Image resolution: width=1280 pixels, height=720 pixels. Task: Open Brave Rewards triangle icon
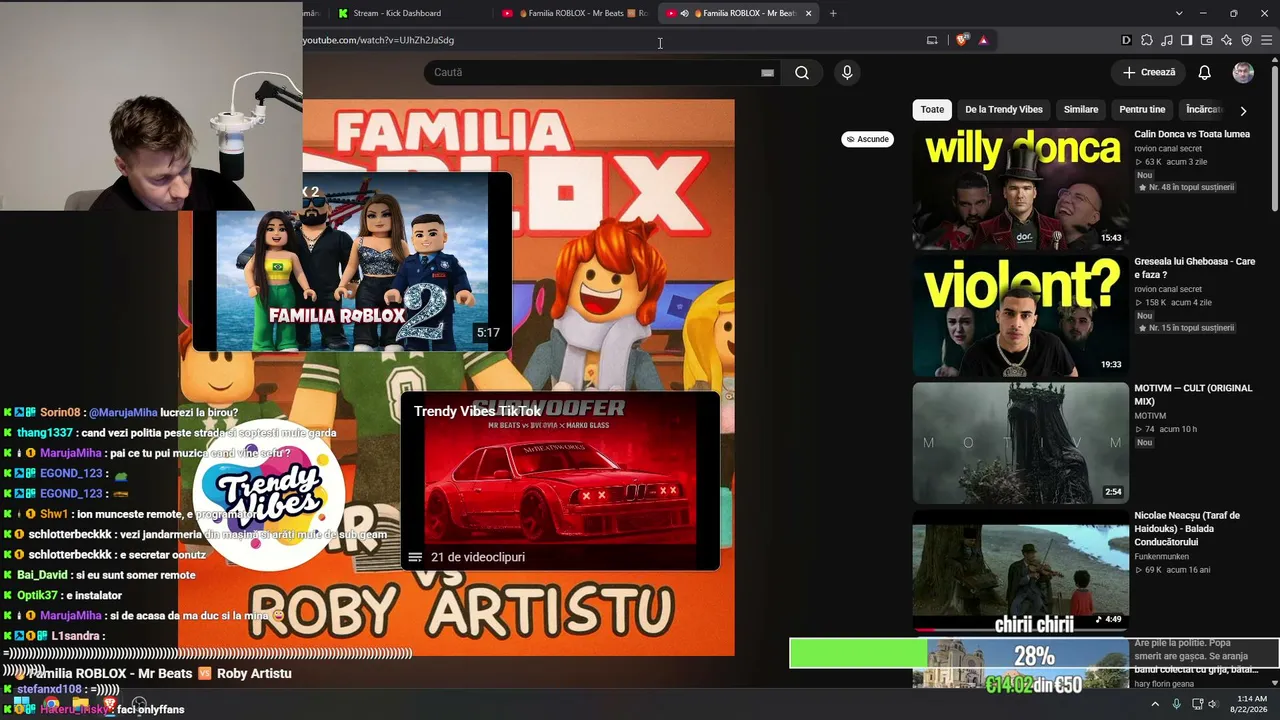(983, 40)
